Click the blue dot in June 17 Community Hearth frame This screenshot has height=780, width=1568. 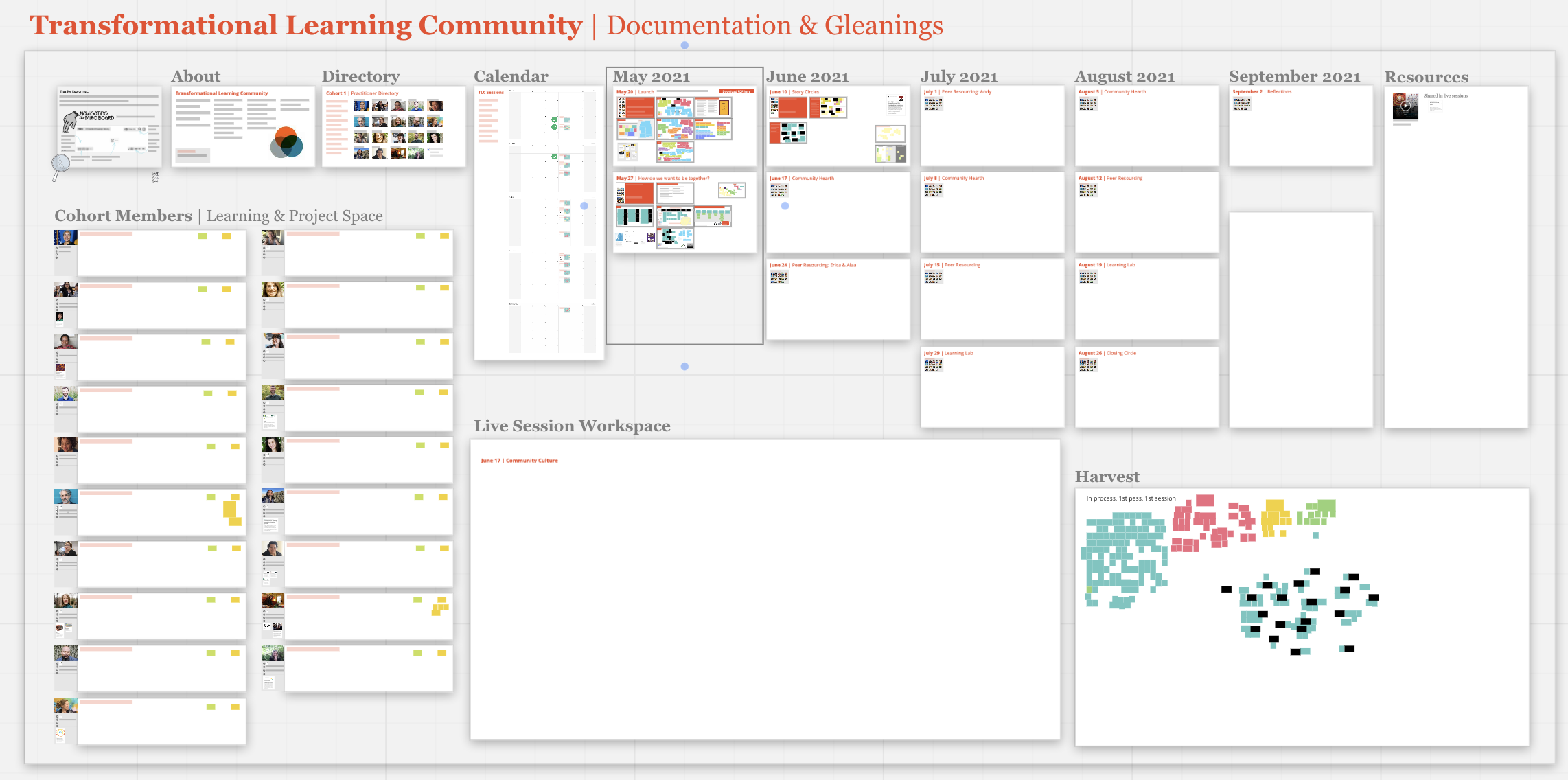[x=785, y=206]
